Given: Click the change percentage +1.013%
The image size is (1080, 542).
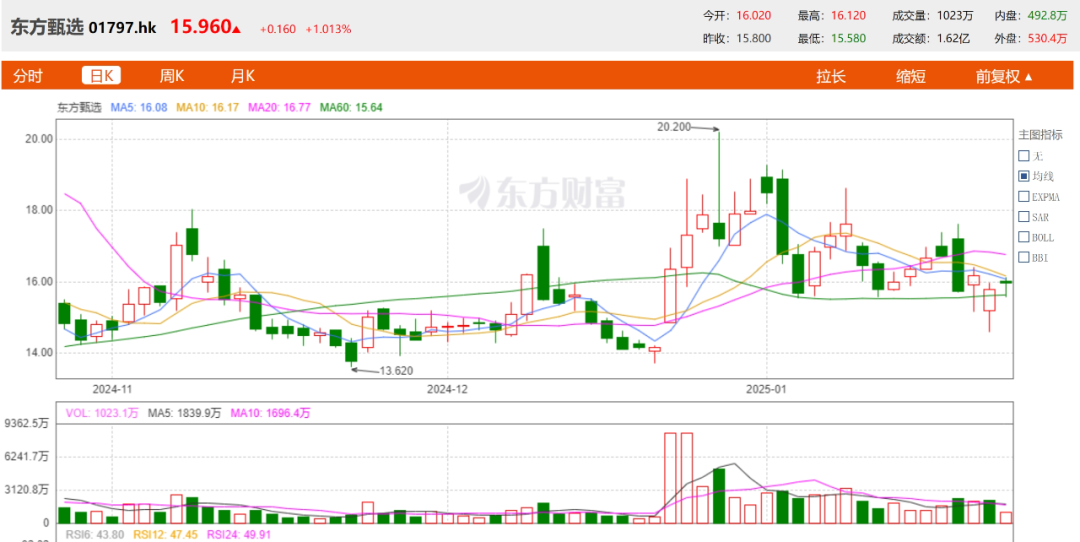Looking at the screenshot, I should tap(329, 29).
